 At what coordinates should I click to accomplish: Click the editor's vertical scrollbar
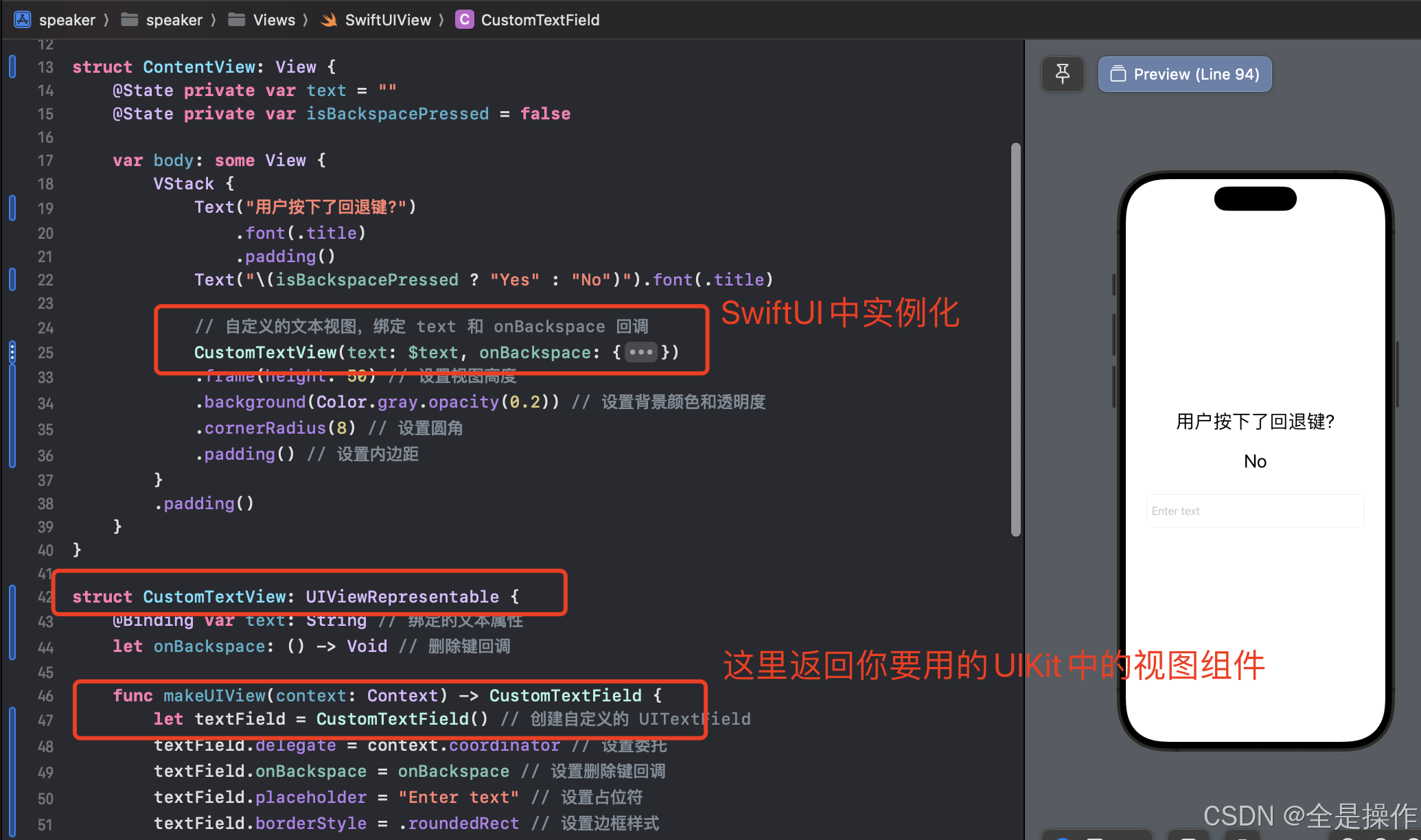[x=1015, y=339]
